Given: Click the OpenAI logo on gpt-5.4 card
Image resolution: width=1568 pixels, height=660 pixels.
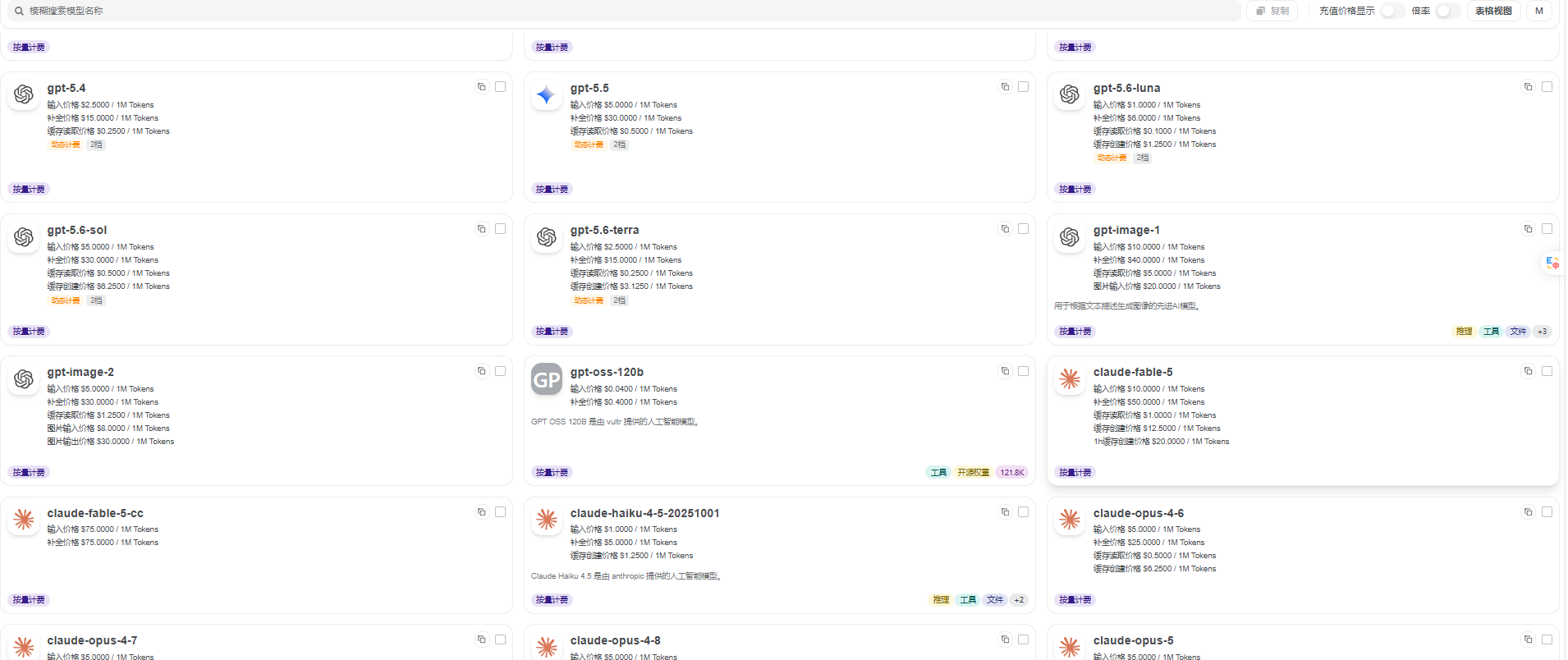Looking at the screenshot, I should [24, 95].
